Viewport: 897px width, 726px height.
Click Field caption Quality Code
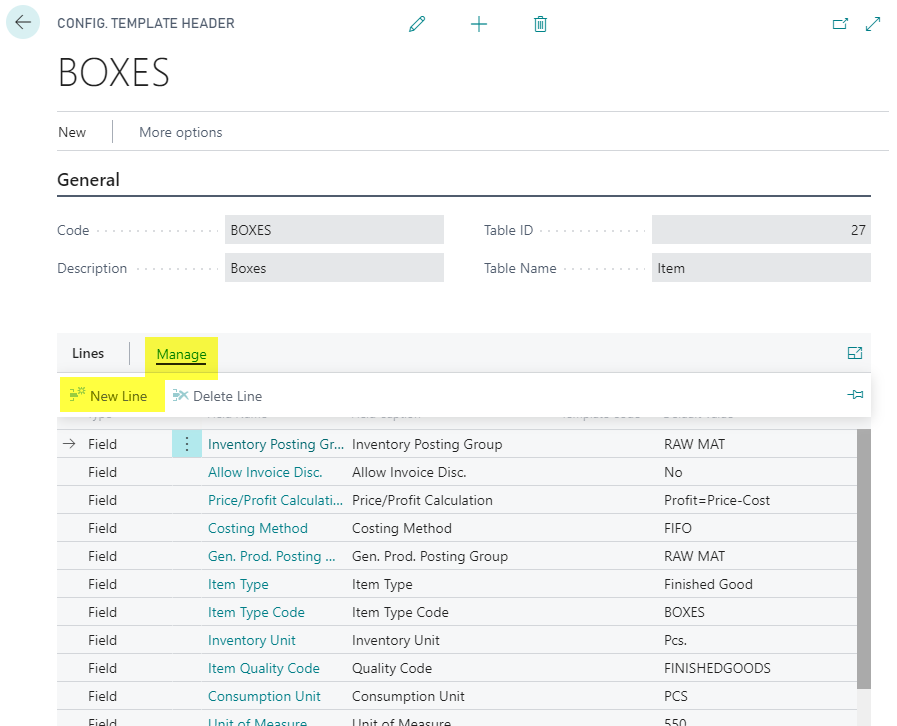(391, 669)
